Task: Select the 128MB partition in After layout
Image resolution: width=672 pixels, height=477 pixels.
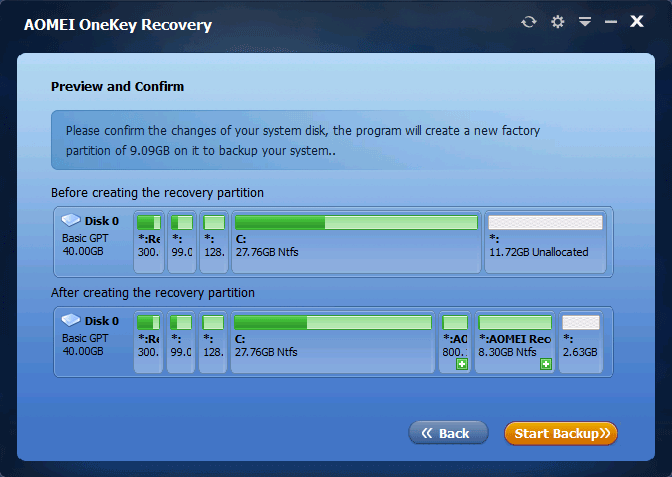Action: pos(213,342)
